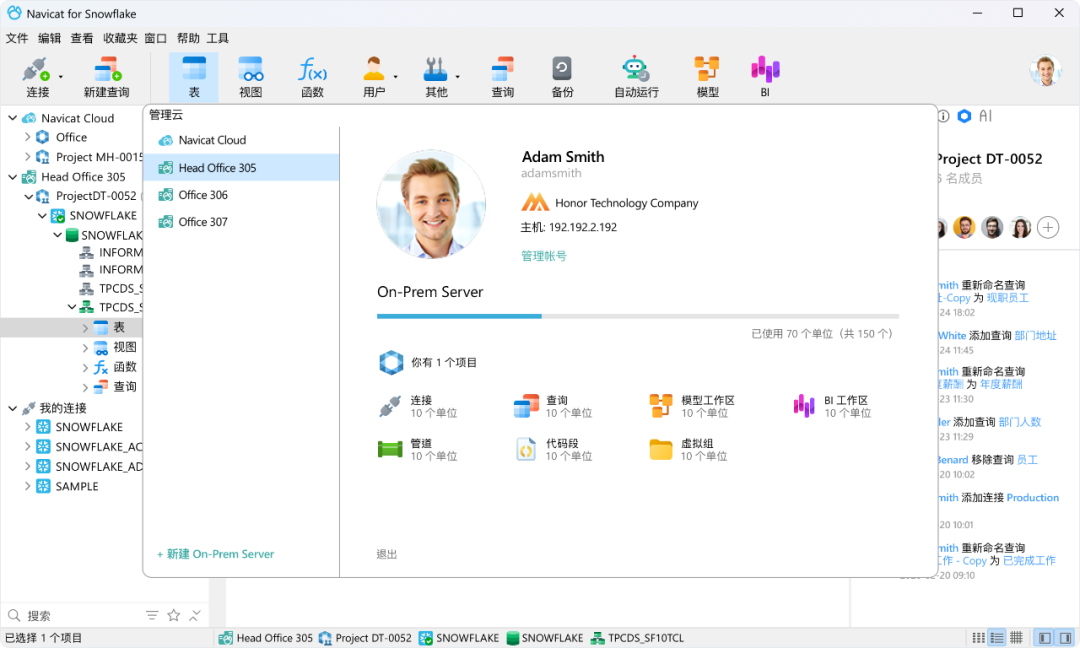Select Navicat Cloud in the 管理云 list
1080x648 pixels.
241,140
